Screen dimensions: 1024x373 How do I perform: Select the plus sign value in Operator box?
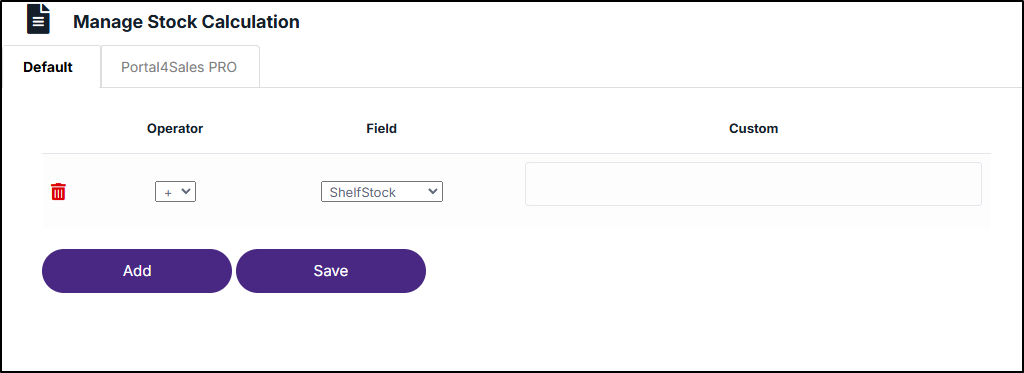[168, 193]
